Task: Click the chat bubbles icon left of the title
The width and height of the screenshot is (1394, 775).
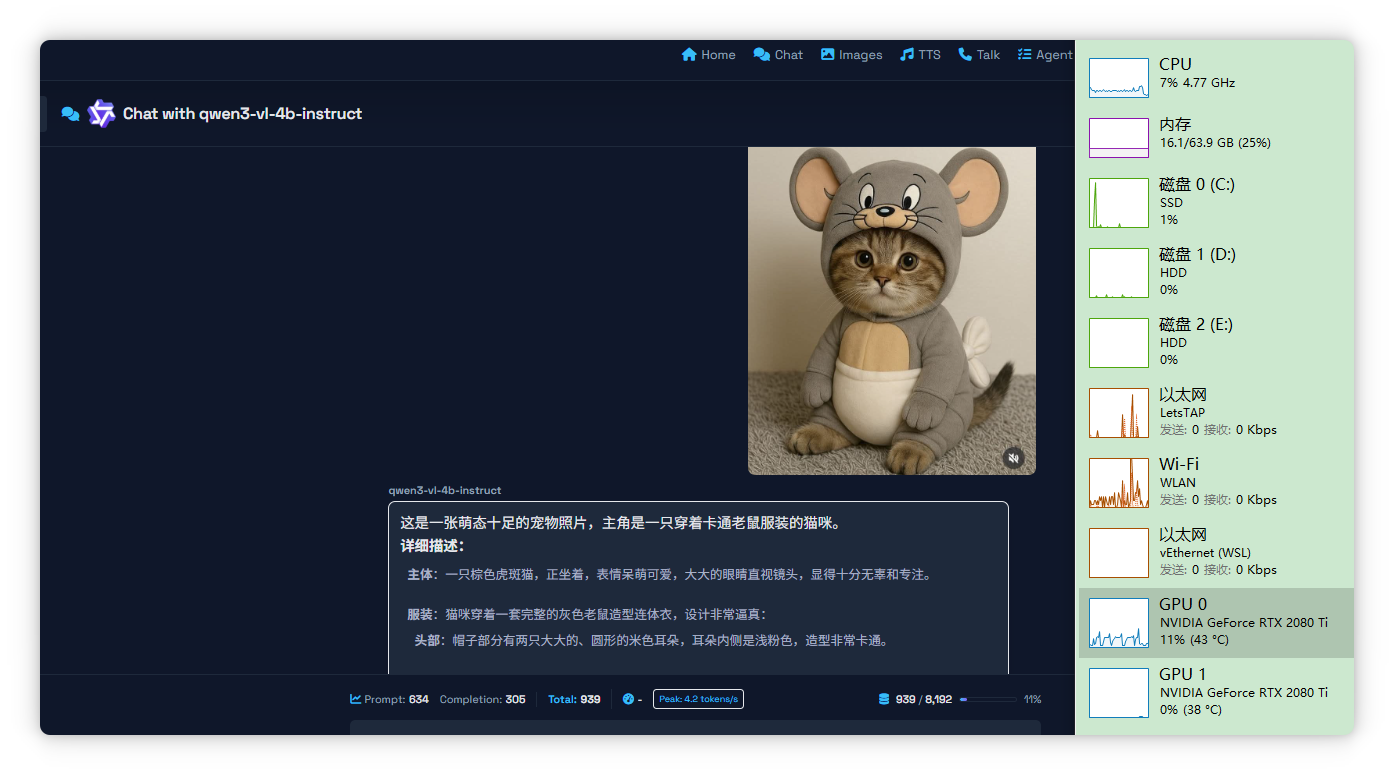Action: [69, 114]
